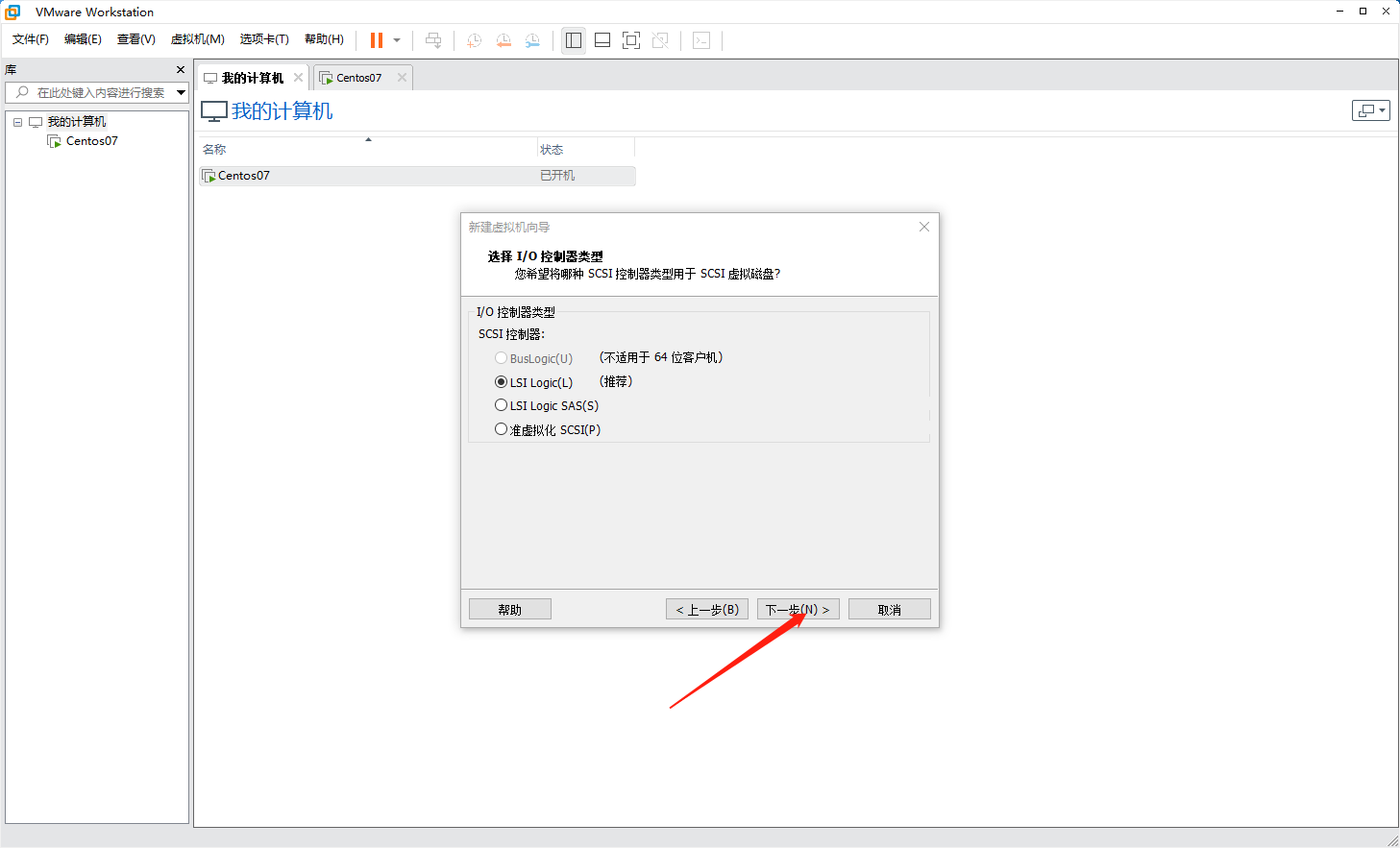Open the library search options dropdown arrow
Screen dimensions: 1400x848
(181, 92)
